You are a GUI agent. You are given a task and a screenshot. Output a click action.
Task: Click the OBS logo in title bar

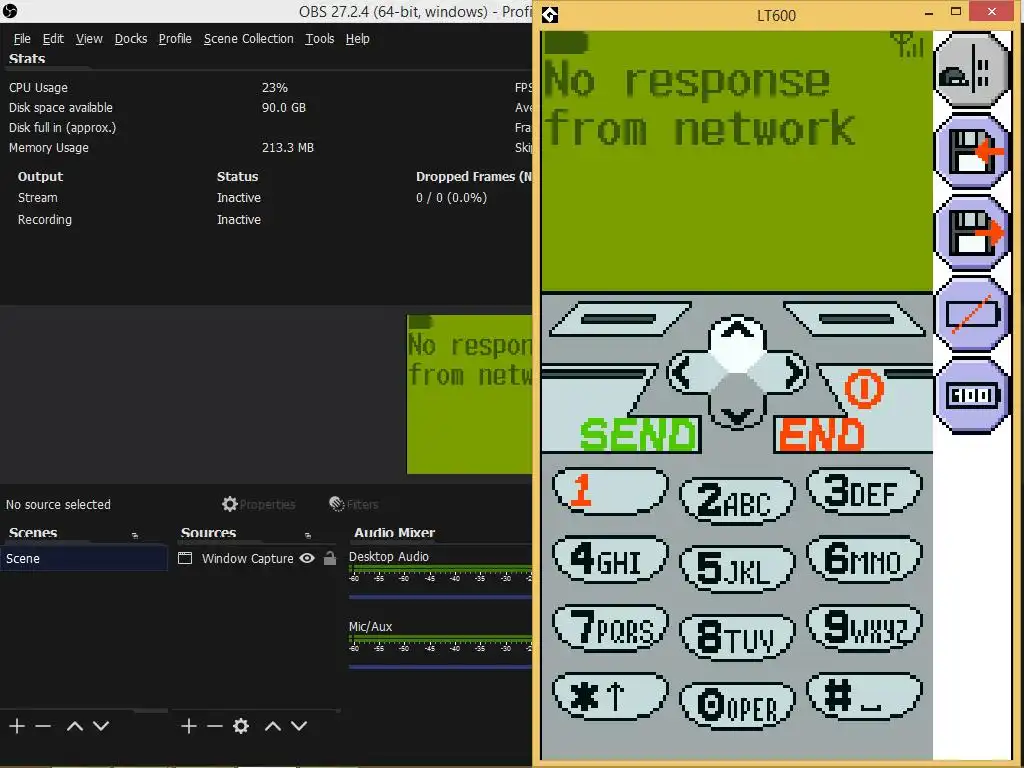point(10,11)
